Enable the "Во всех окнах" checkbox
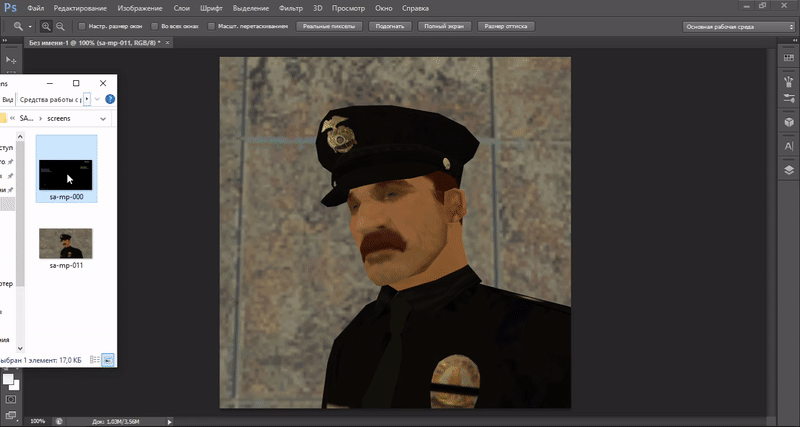The image size is (800, 427). tap(155, 26)
